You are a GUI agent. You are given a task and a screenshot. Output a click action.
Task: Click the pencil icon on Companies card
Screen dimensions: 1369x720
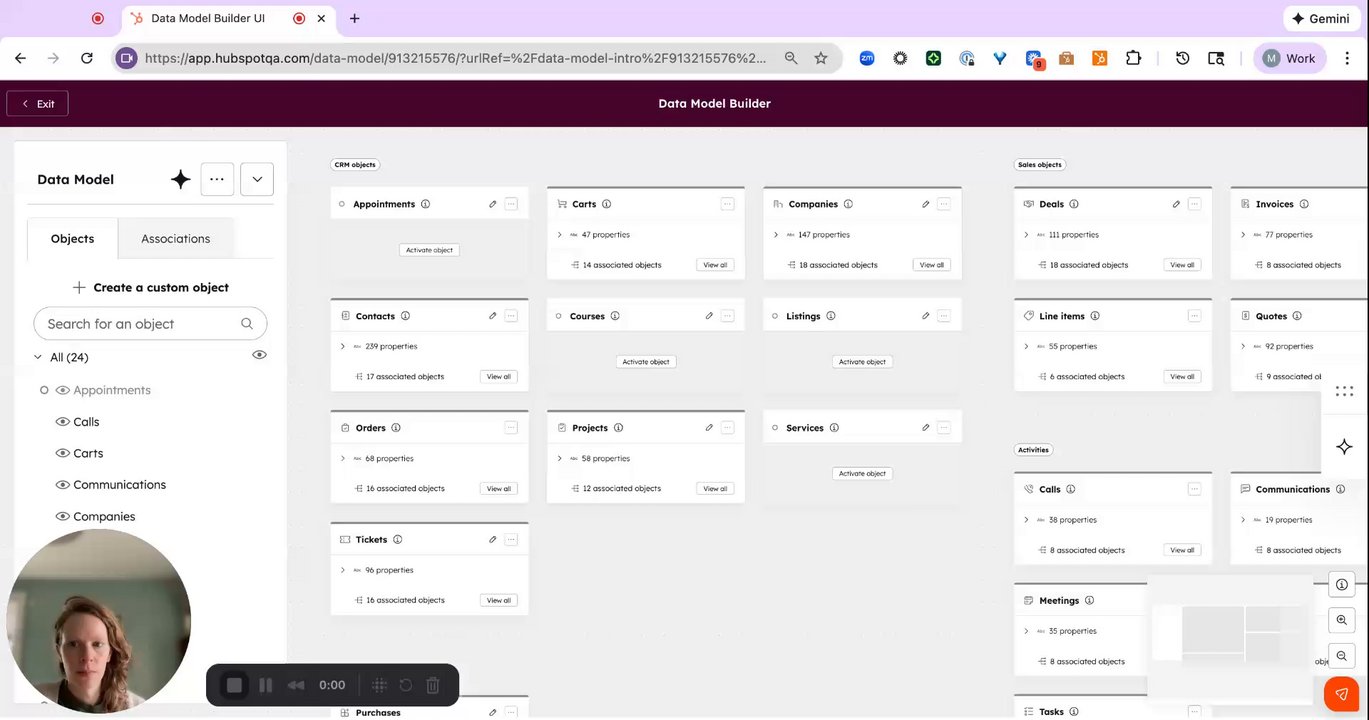[925, 204]
